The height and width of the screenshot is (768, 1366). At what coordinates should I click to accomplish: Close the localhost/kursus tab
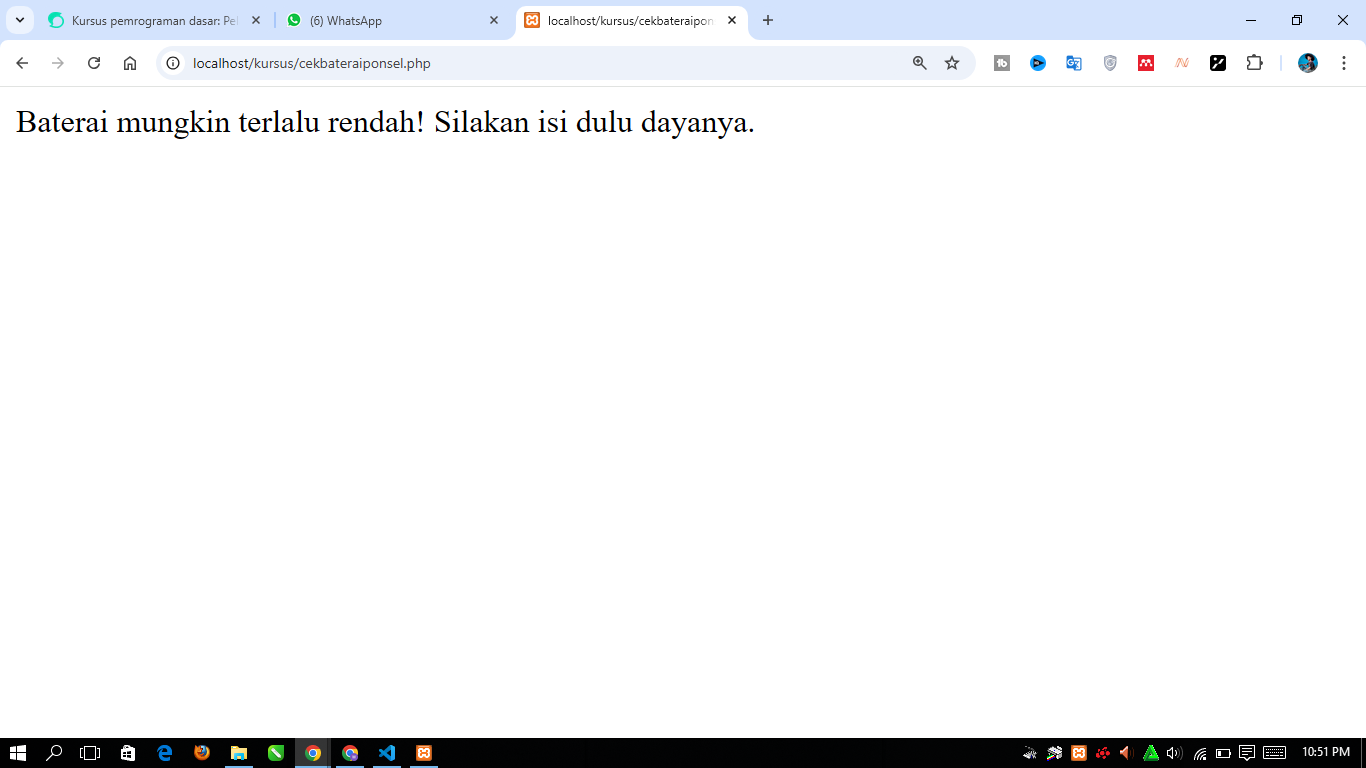(x=732, y=20)
